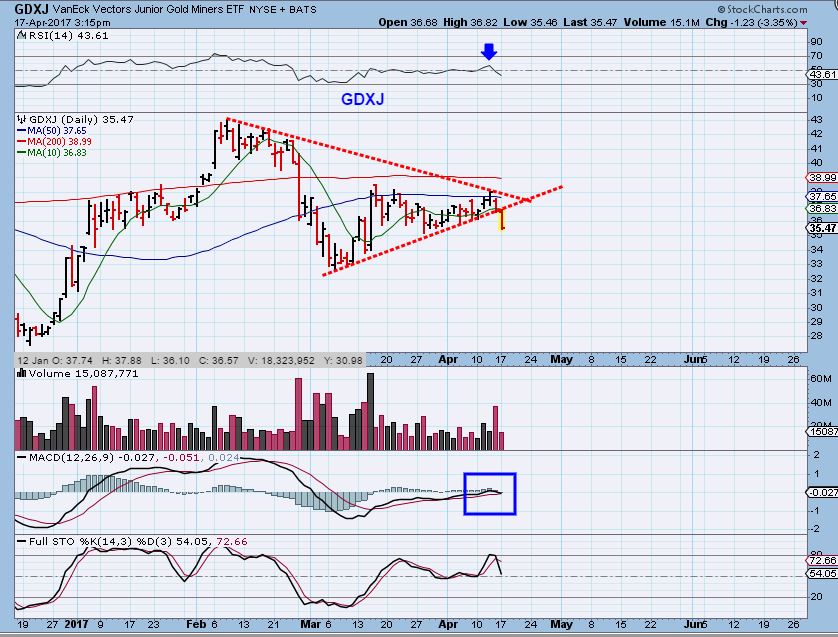The height and width of the screenshot is (637, 838).
Task: Click the yellow-highlighted last candlestick
Action: click(x=501, y=220)
